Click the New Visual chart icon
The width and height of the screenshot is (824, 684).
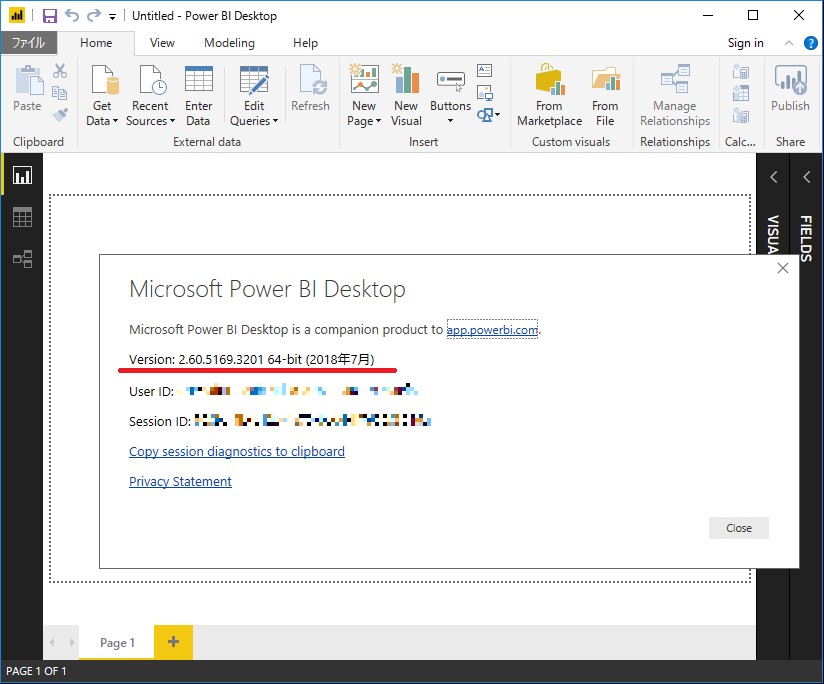(x=405, y=82)
